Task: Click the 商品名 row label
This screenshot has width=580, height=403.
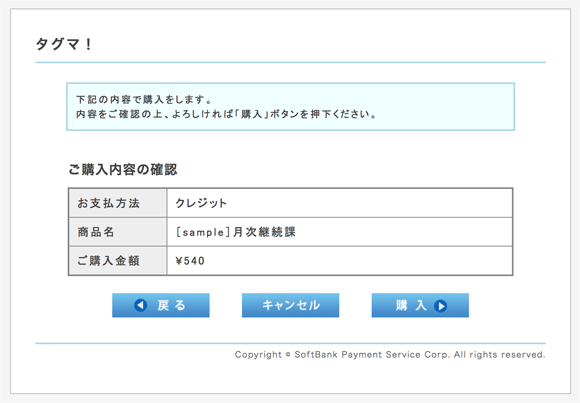Action: click(x=95, y=232)
